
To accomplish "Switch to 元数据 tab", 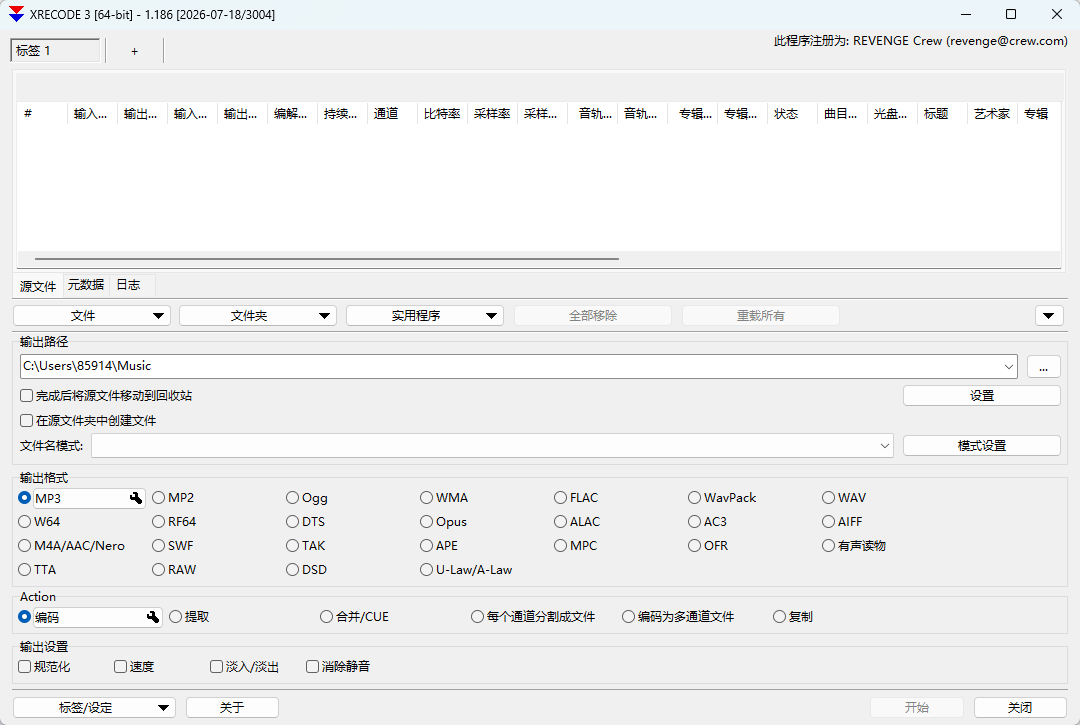I will [x=85, y=284].
